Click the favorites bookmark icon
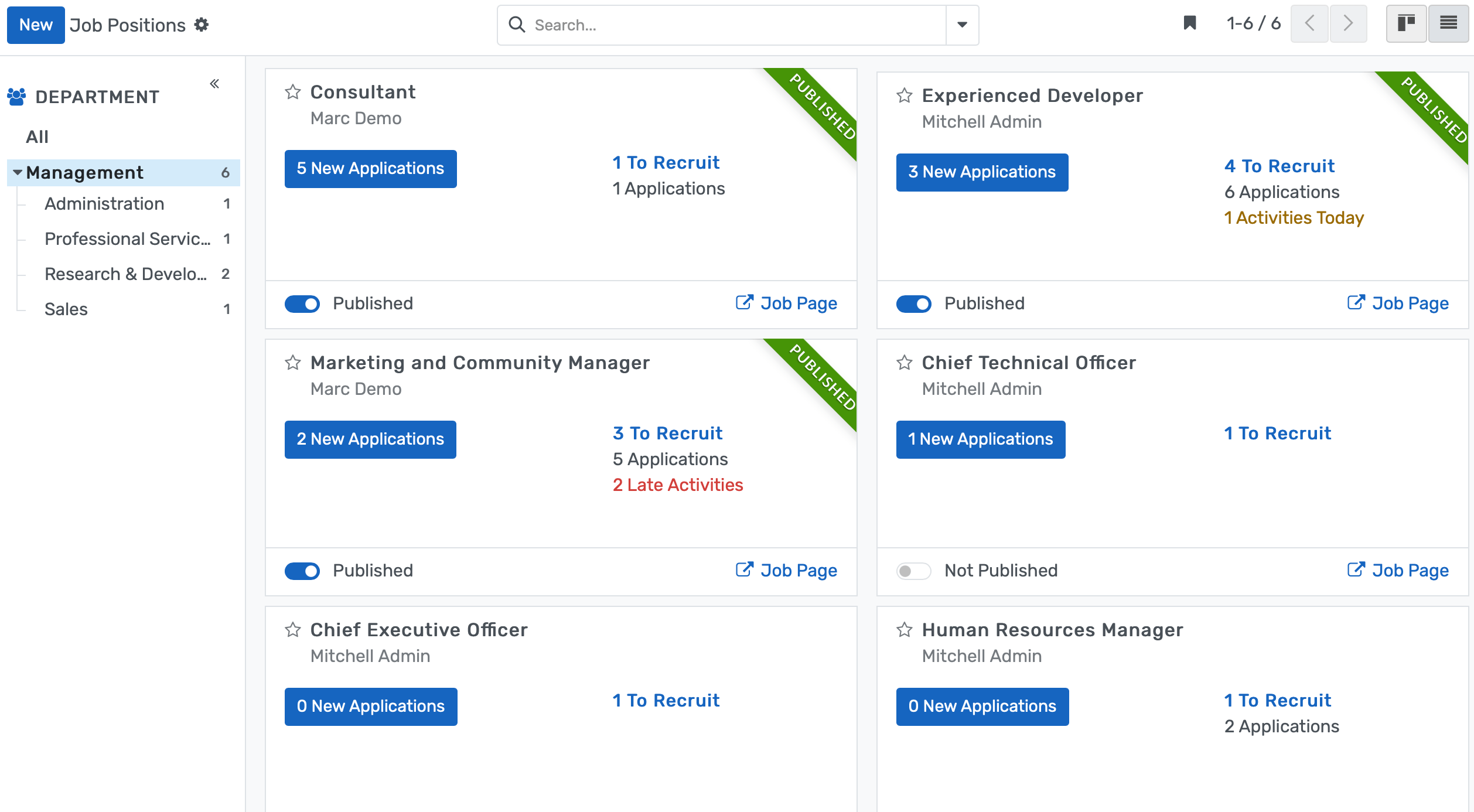The image size is (1474, 812). point(1190,23)
